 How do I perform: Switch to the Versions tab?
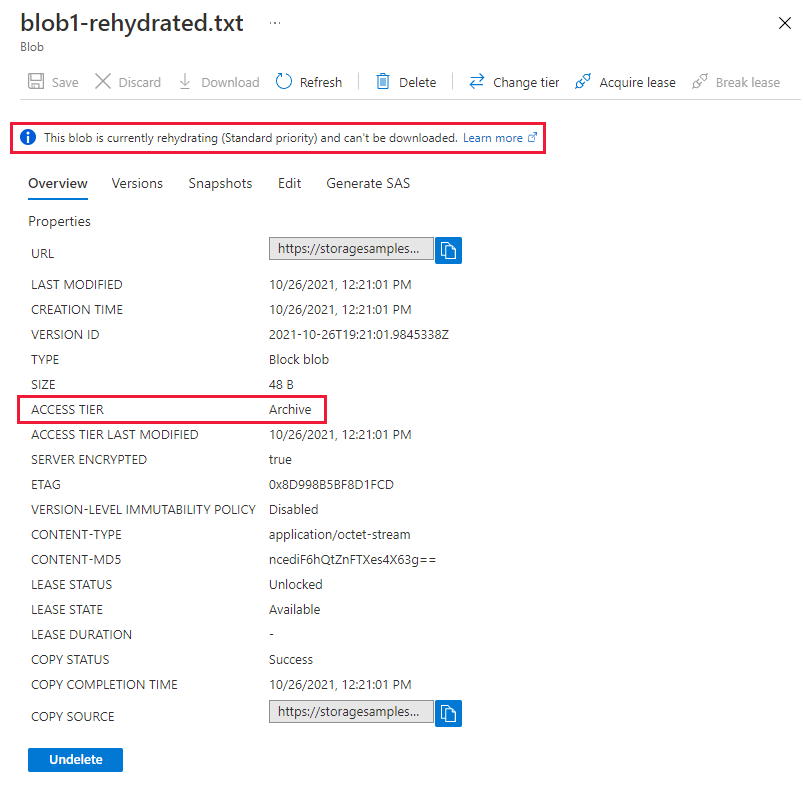tap(137, 183)
